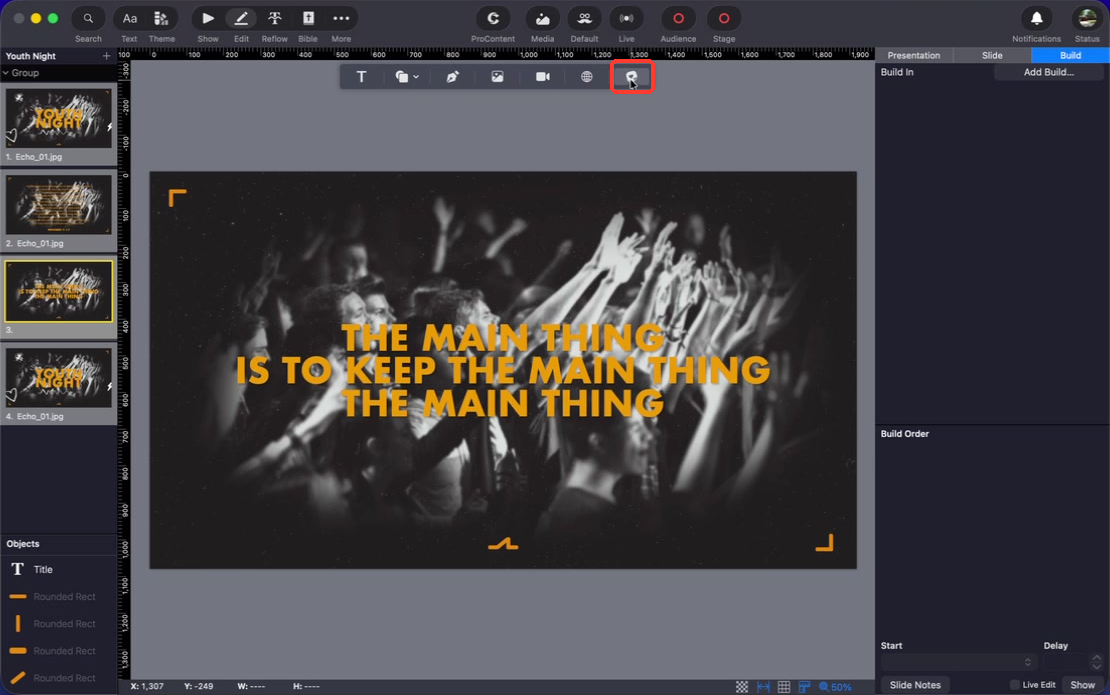Switch to Show mode
Image resolution: width=1110 pixels, height=695 pixels.
click(x=207, y=19)
